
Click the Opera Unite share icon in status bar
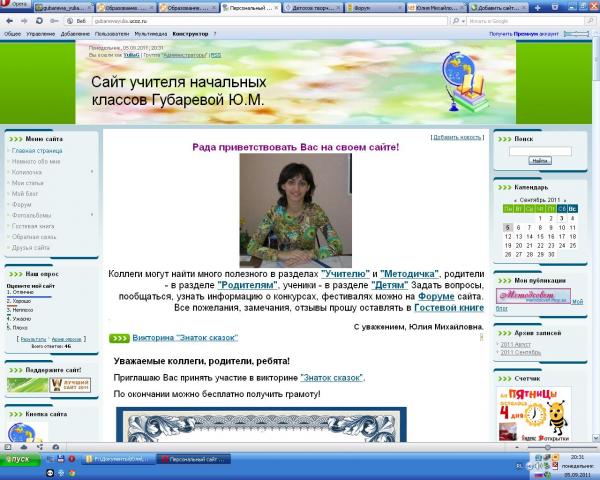[40, 447]
